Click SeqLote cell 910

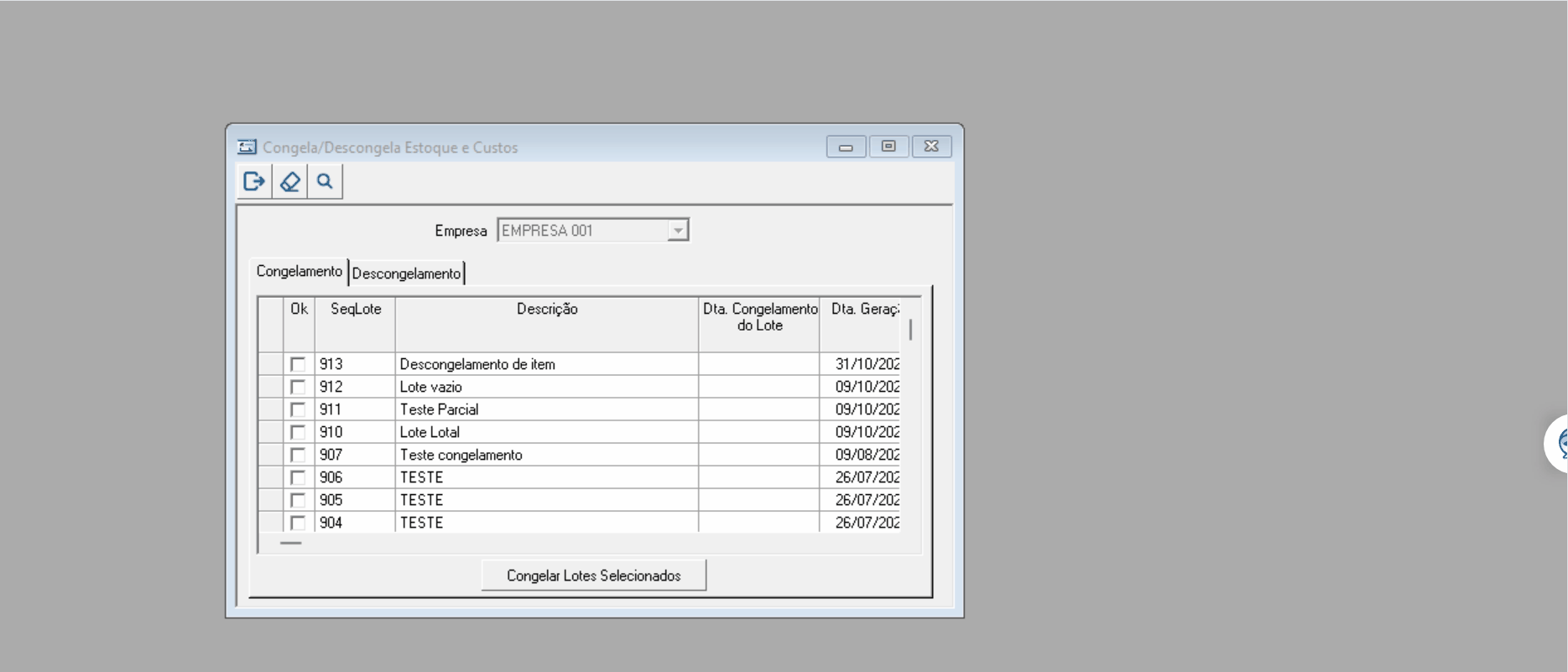[356, 432]
